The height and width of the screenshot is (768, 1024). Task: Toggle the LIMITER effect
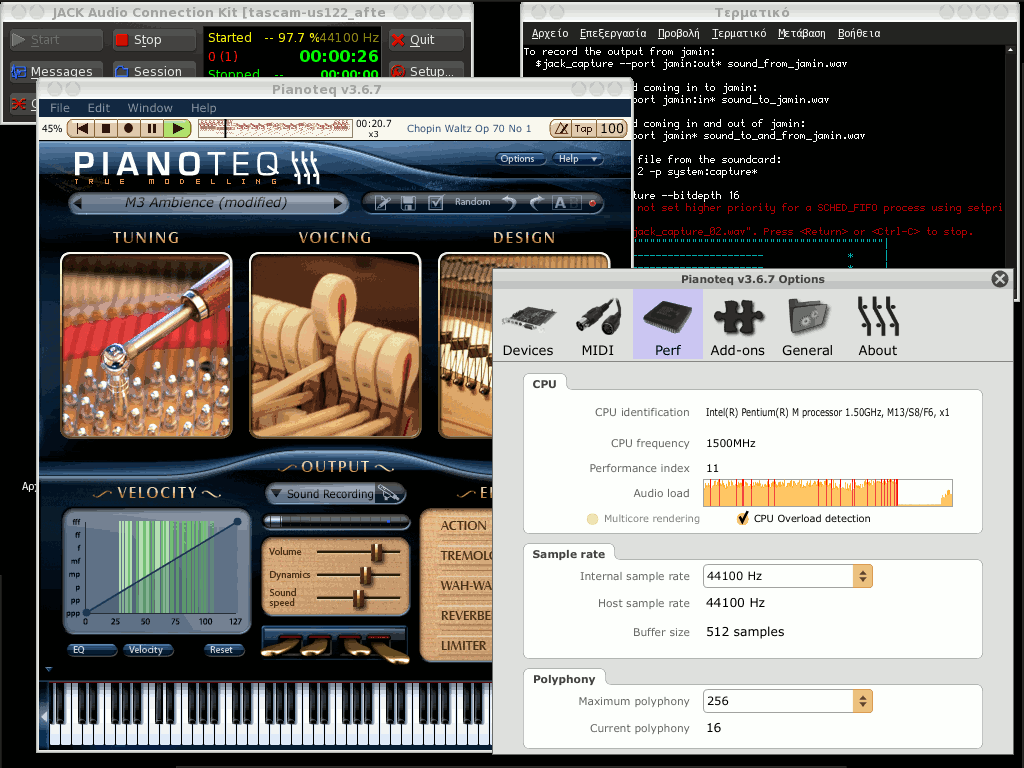tap(462, 646)
